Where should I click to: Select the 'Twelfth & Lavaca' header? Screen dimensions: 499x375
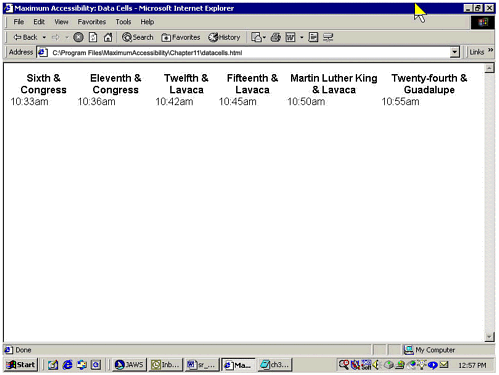[x=186, y=84]
